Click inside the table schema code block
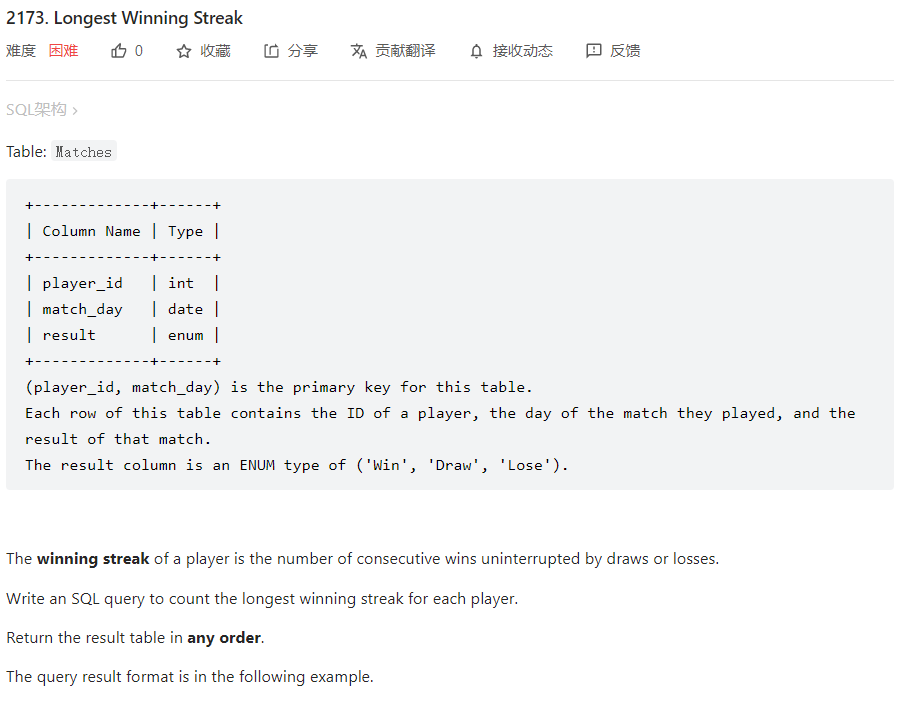This screenshot has width=899, height=717. tap(449, 334)
